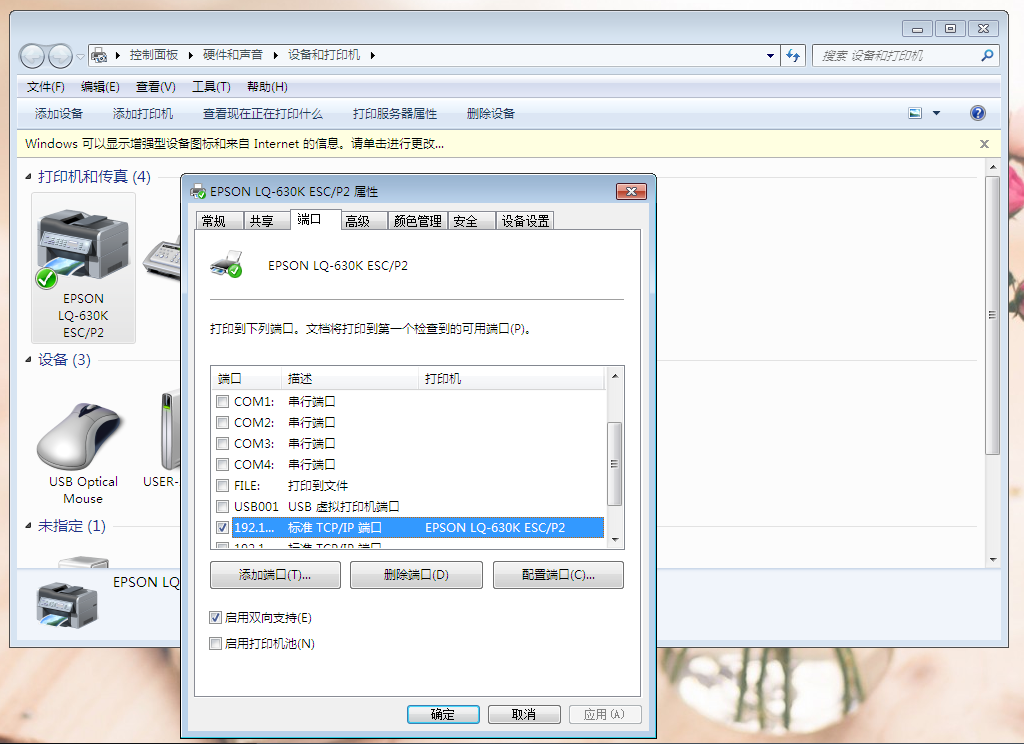Screen dimensions: 1024x744
Task: Toggle 启用双向支持(E) checkbox
Action: 216,617
